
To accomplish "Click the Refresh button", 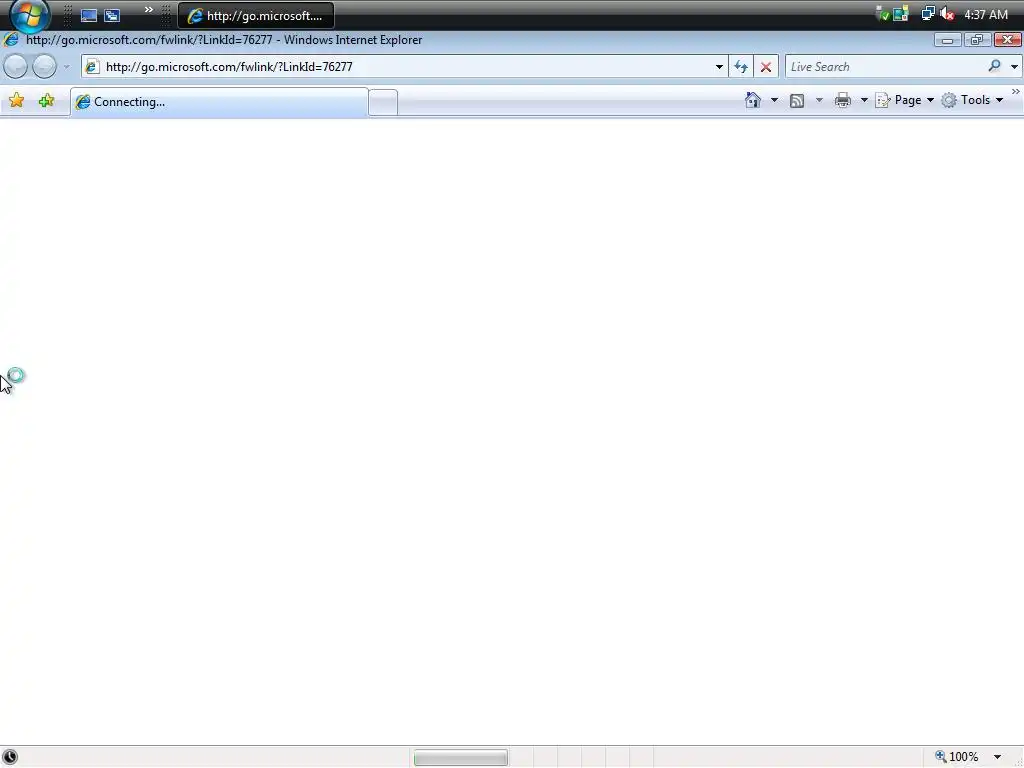I will pos(741,67).
